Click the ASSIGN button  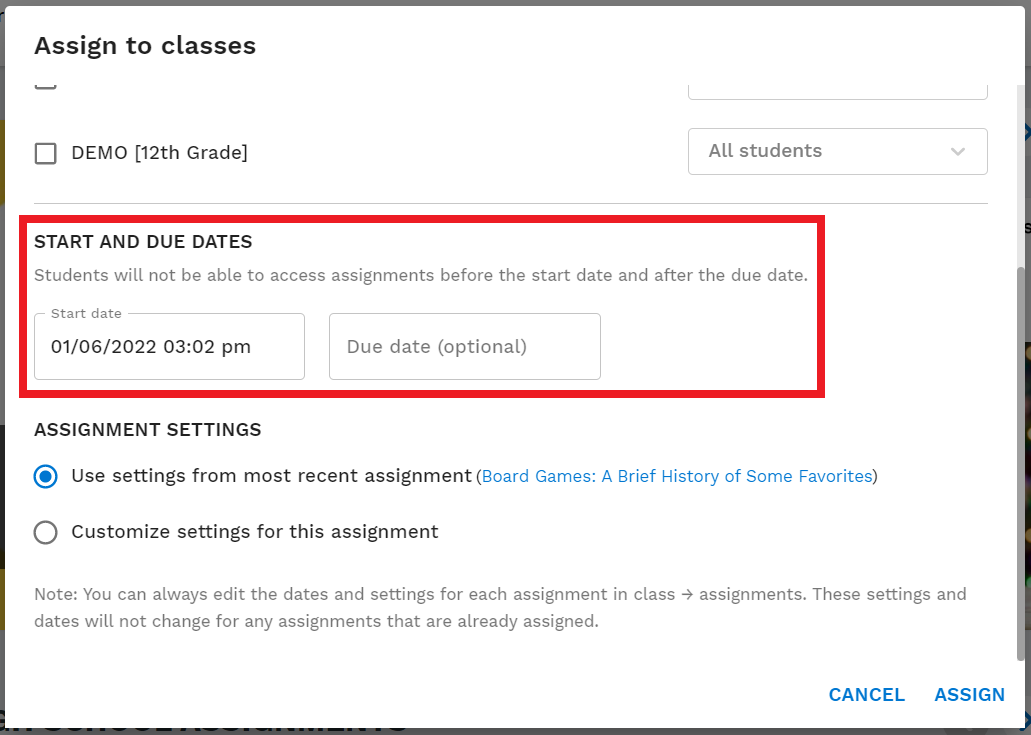tap(969, 694)
